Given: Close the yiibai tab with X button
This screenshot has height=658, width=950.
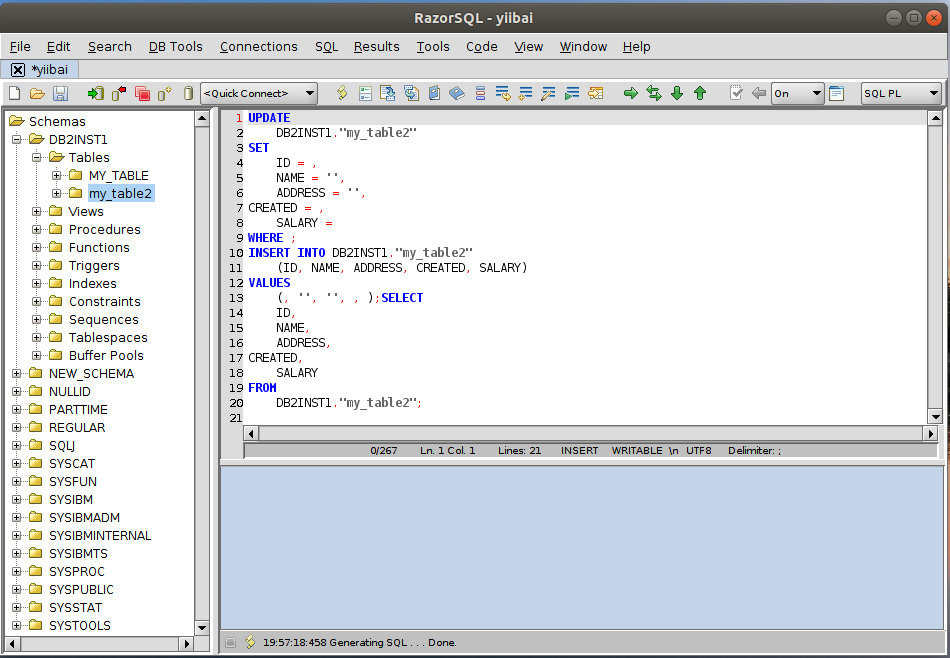Looking at the screenshot, I should (18, 69).
